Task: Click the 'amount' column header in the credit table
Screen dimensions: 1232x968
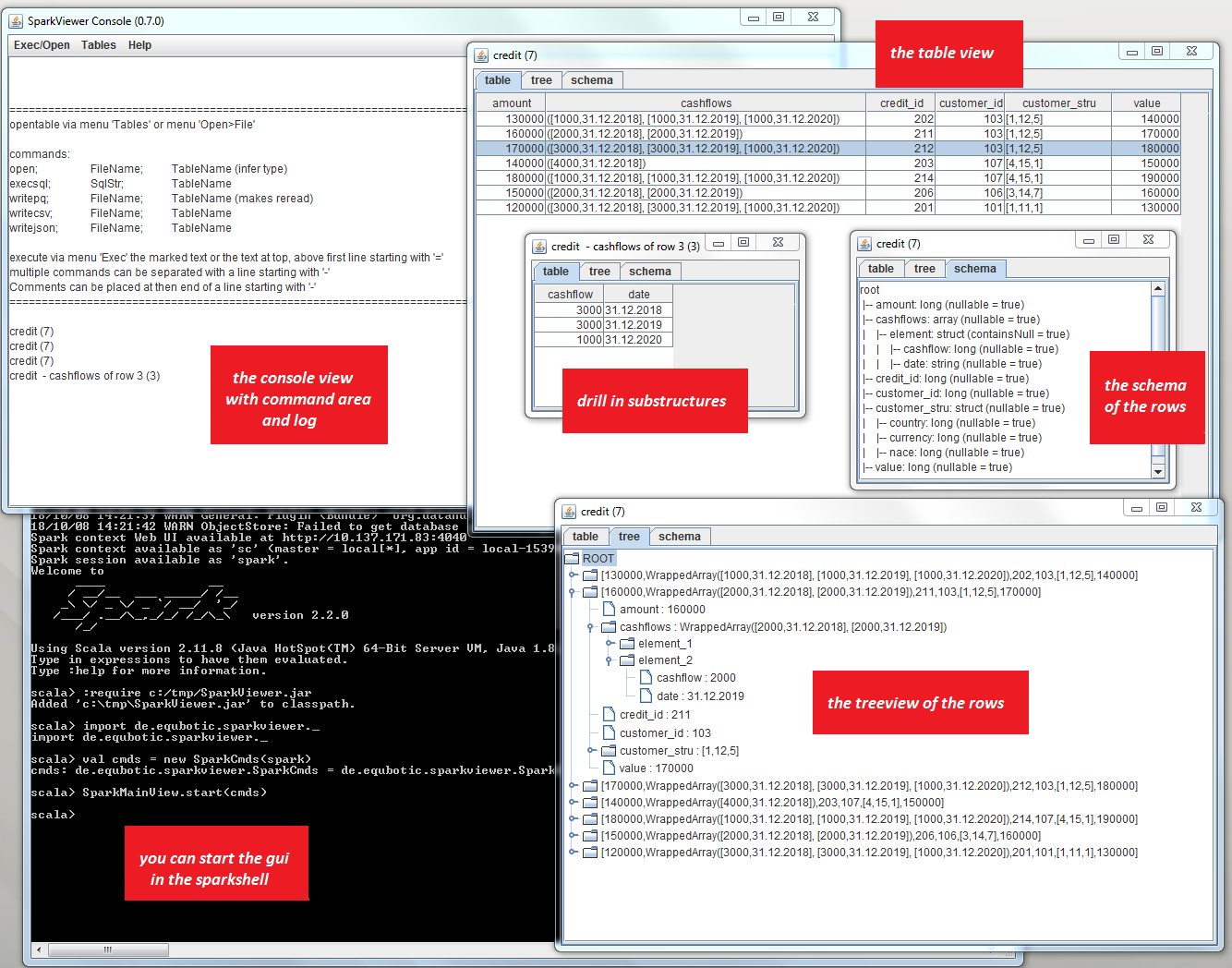Action: (x=512, y=103)
